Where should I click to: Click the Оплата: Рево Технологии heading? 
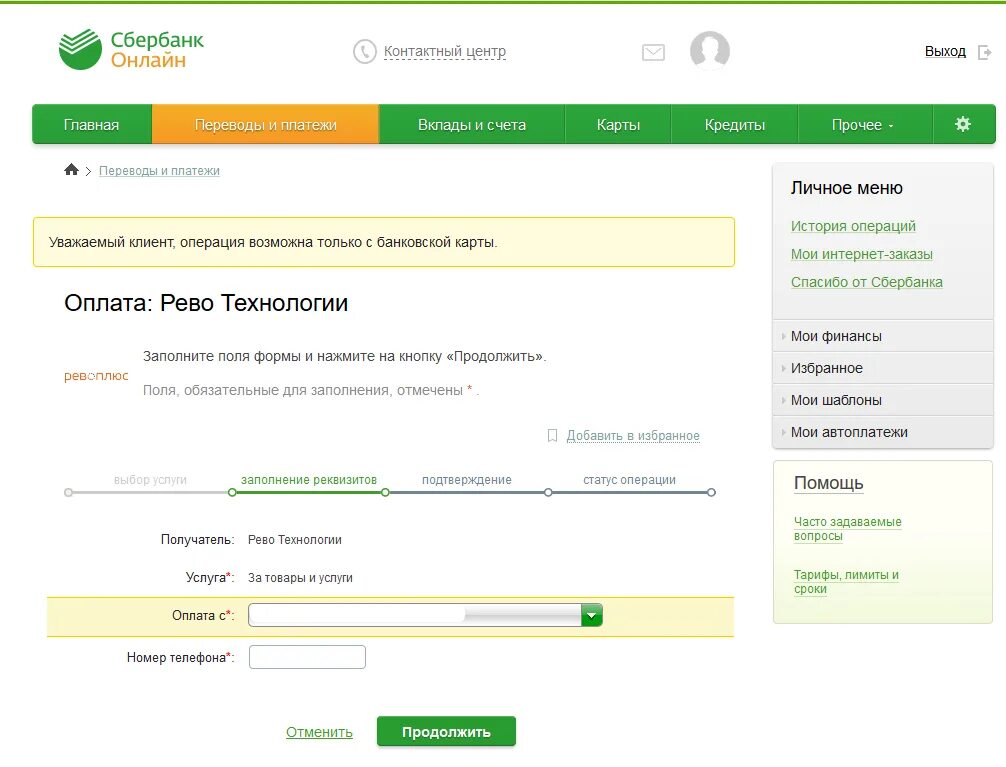(x=206, y=302)
